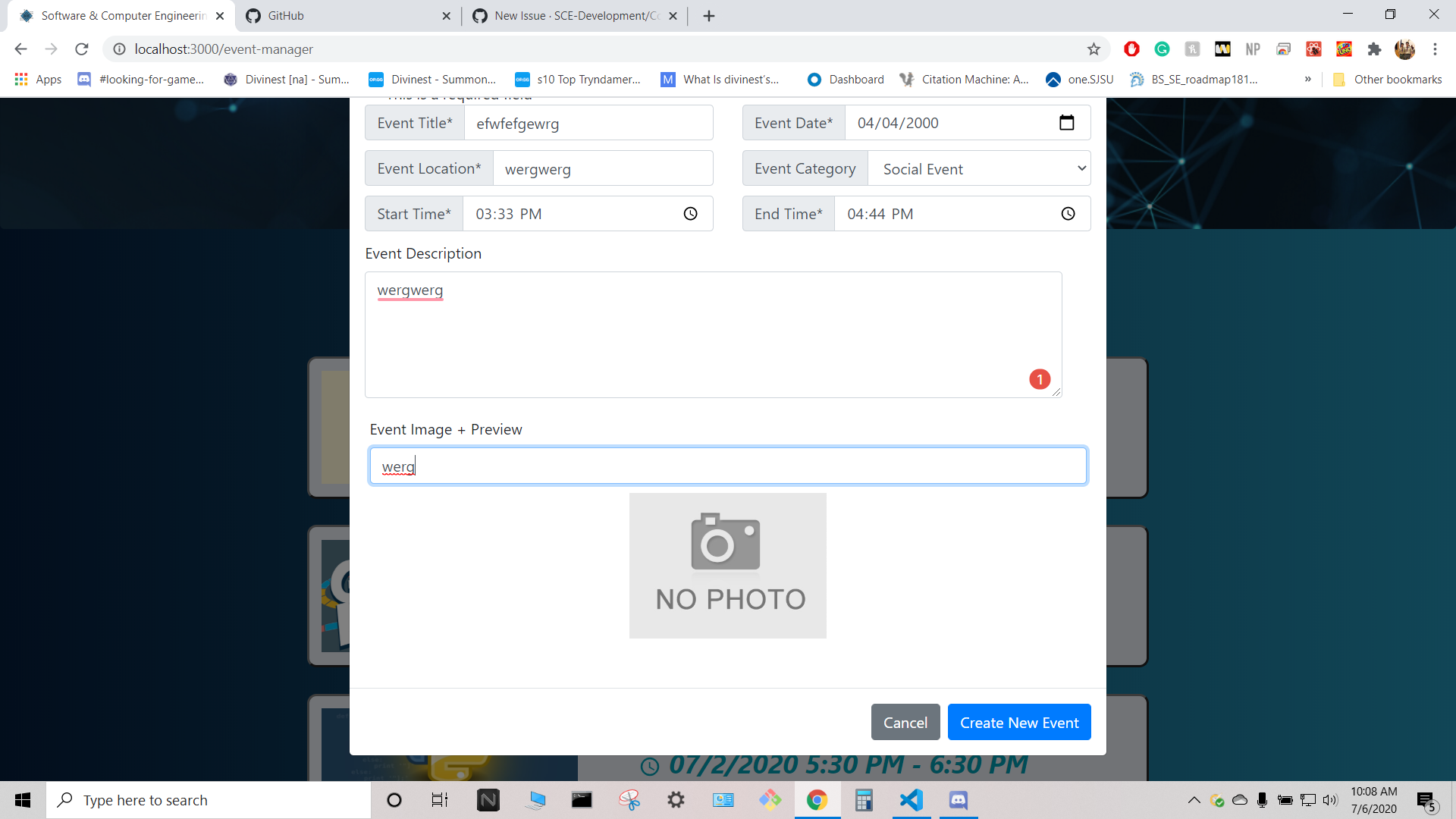Bookmark this page with the star icon
The image size is (1456, 819).
1094,49
